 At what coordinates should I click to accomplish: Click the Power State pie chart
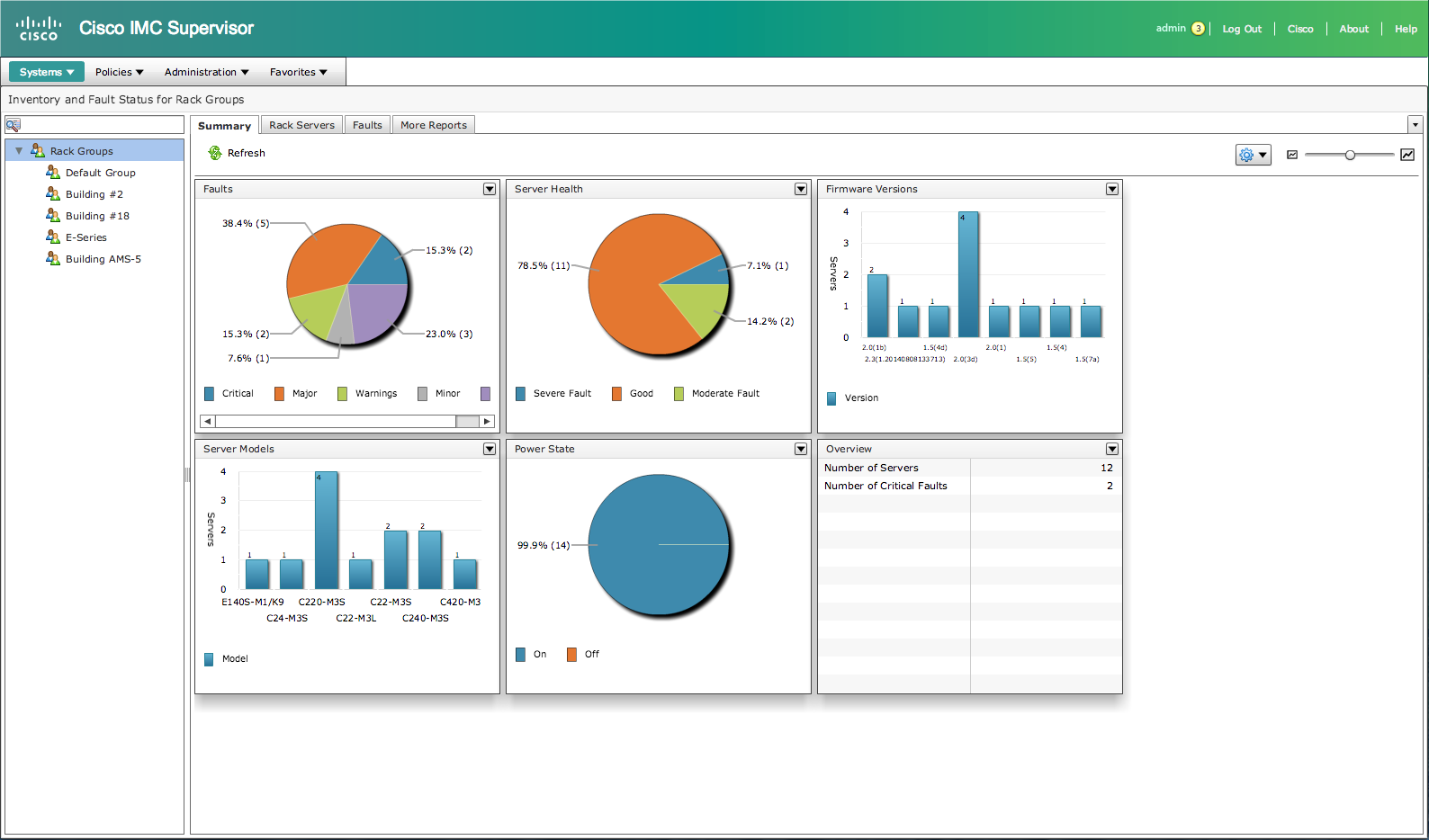pos(659,545)
